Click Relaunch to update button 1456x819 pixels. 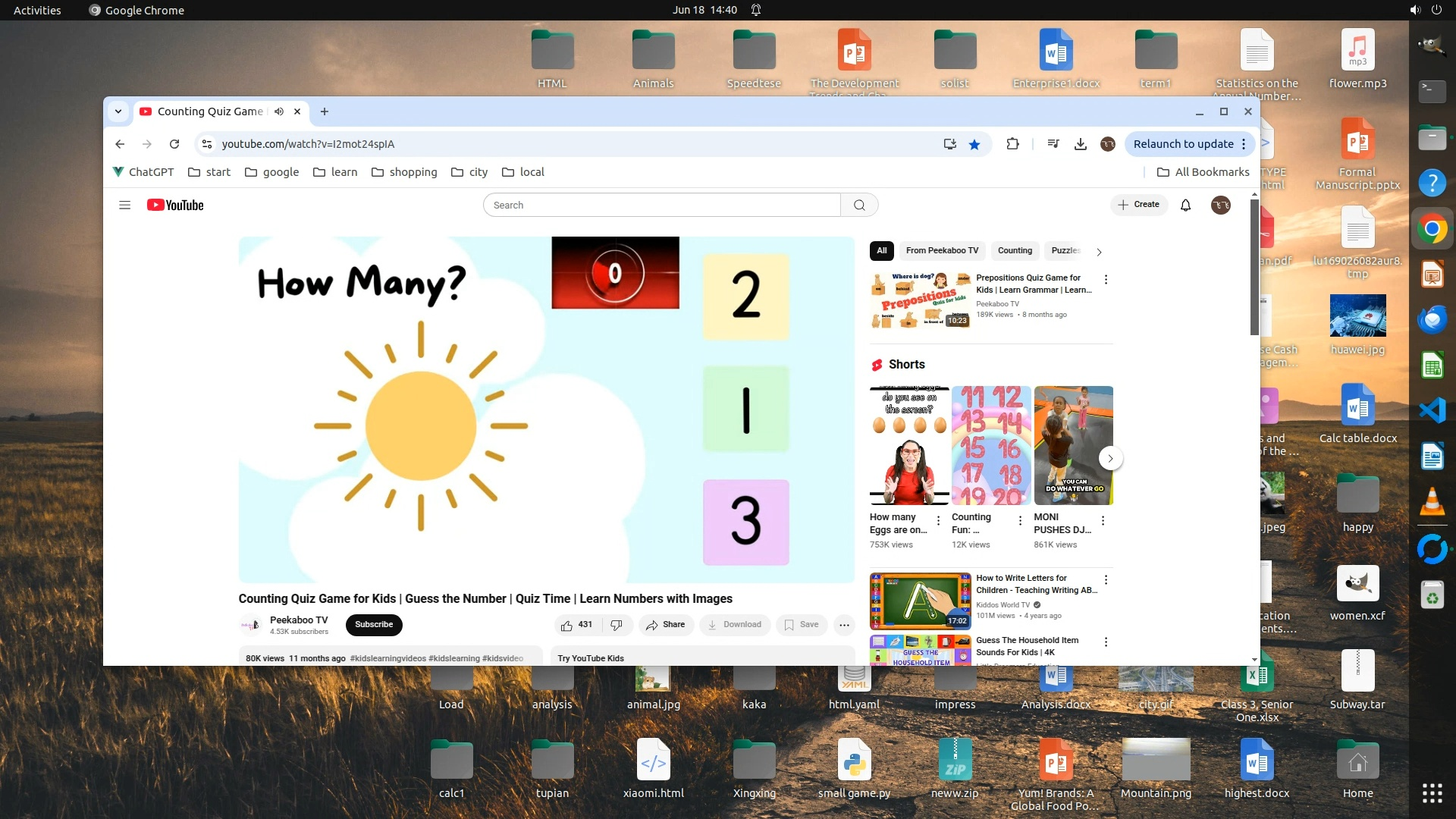tap(1183, 144)
